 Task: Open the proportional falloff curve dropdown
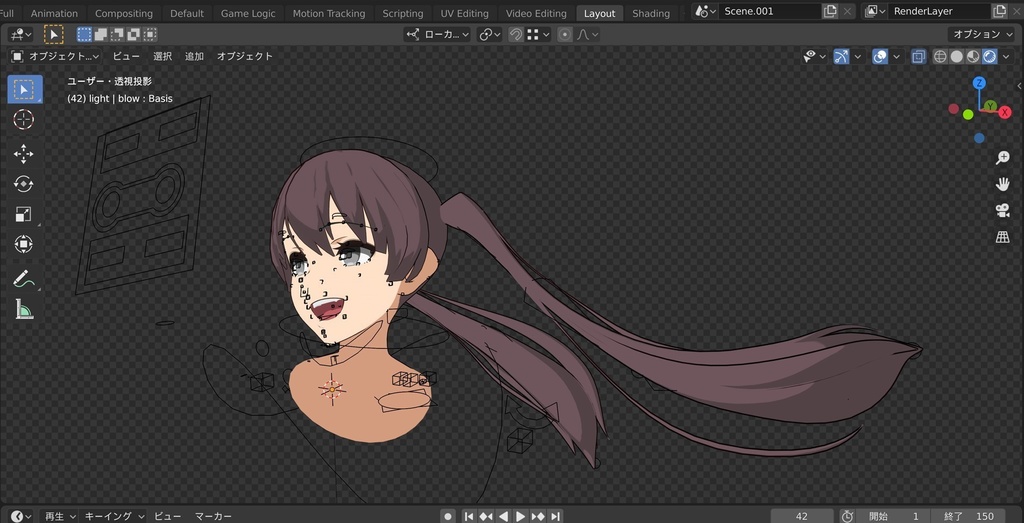[587, 35]
